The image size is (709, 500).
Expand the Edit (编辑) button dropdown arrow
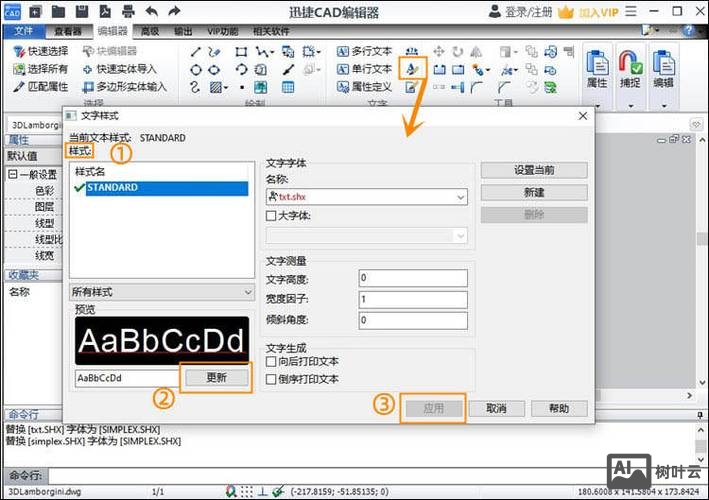(663, 106)
